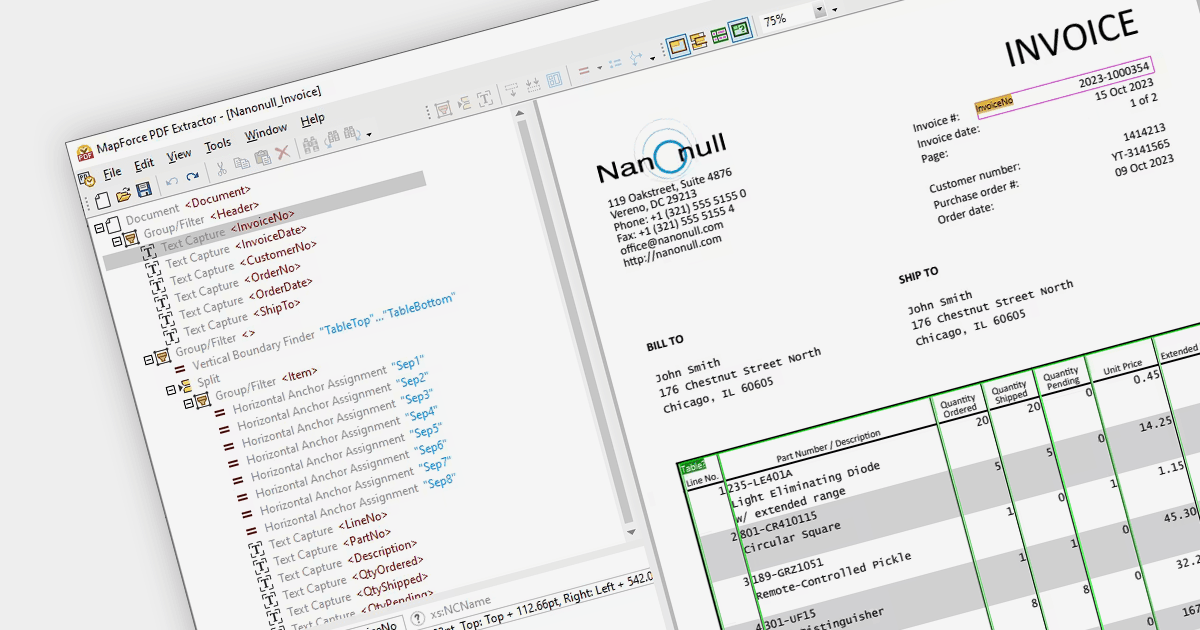This screenshot has width=1200, height=630.
Task: Click the Anchor Assignment equals icon
Action: point(584,71)
